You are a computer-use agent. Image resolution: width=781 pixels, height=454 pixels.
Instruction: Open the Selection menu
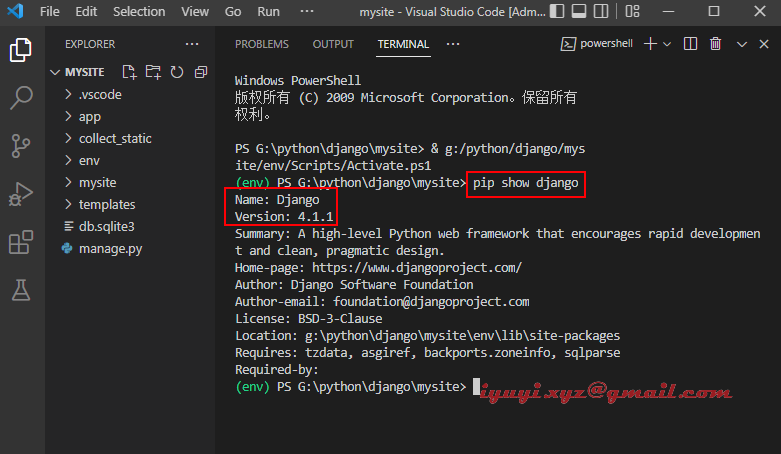click(x=139, y=12)
